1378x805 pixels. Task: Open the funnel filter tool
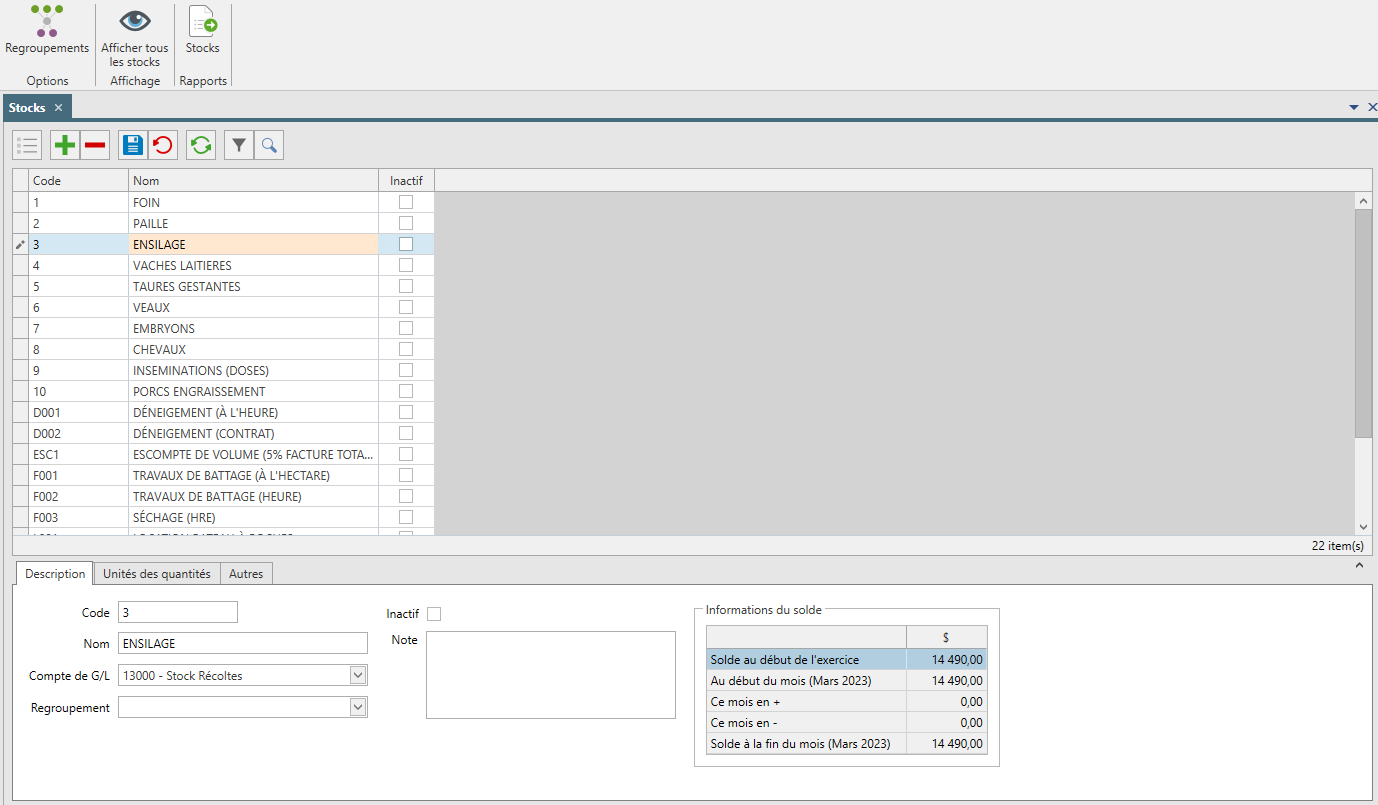point(239,146)
